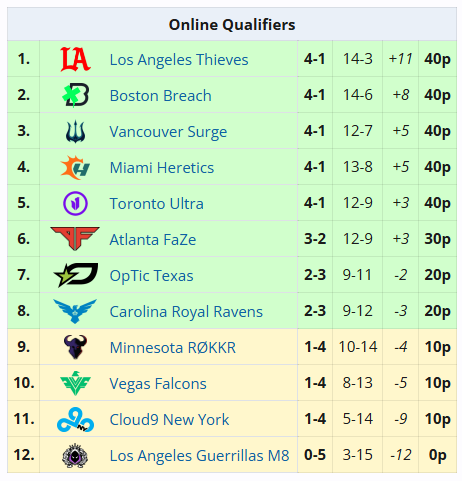Click the Atlanta FaZe red logo
The width and height of the screenshot is (462, 481).
click(x=75, y=239)
